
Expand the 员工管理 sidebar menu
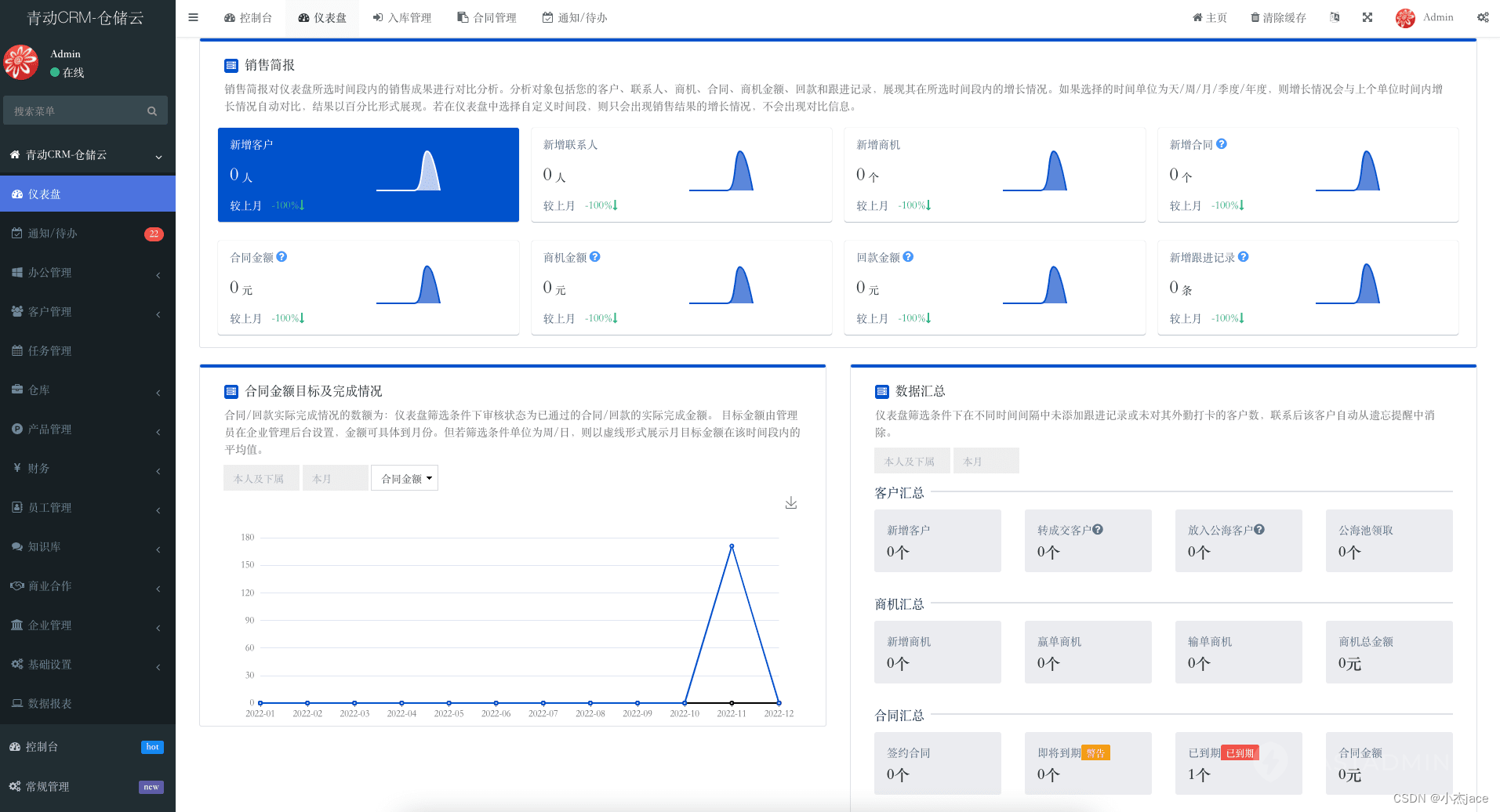[x=88, y=507]
